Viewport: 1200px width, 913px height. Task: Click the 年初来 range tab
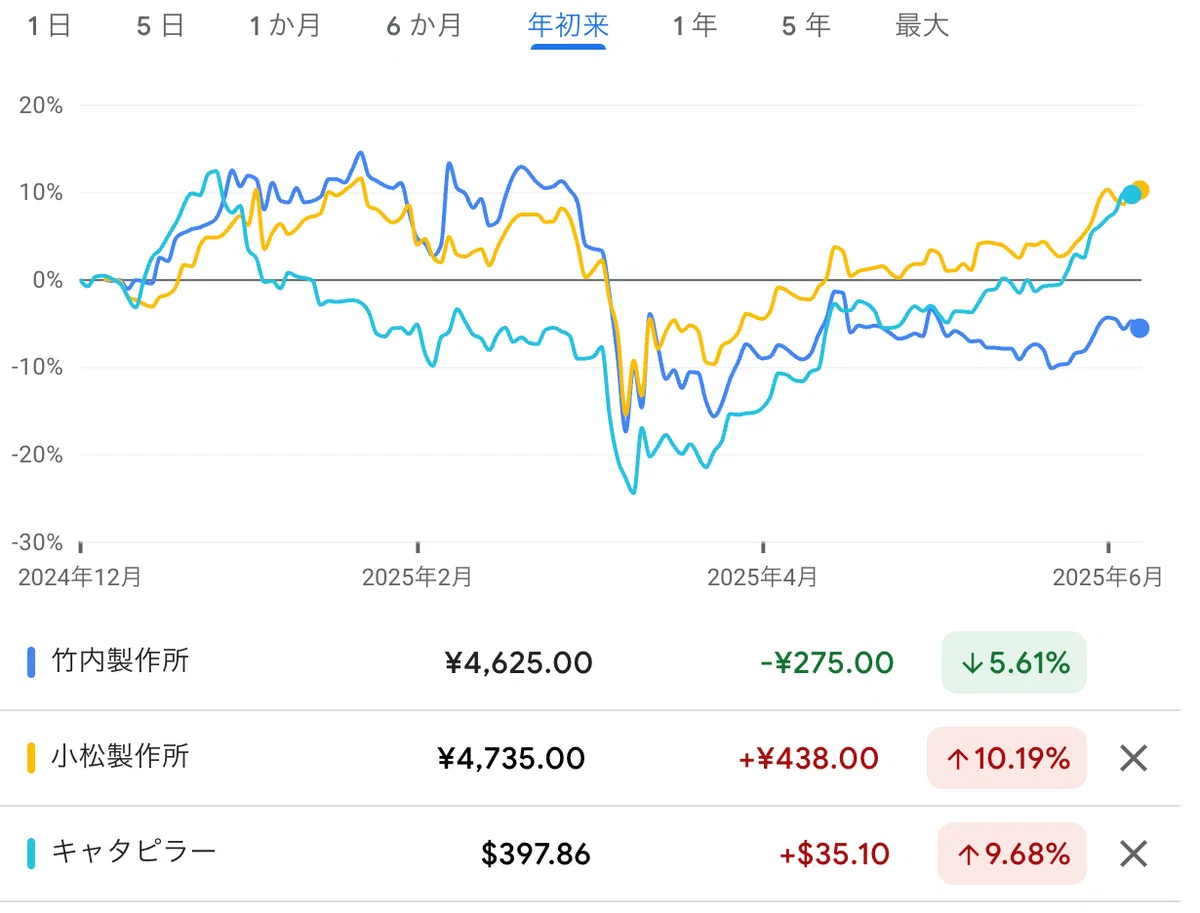[568, 26]
